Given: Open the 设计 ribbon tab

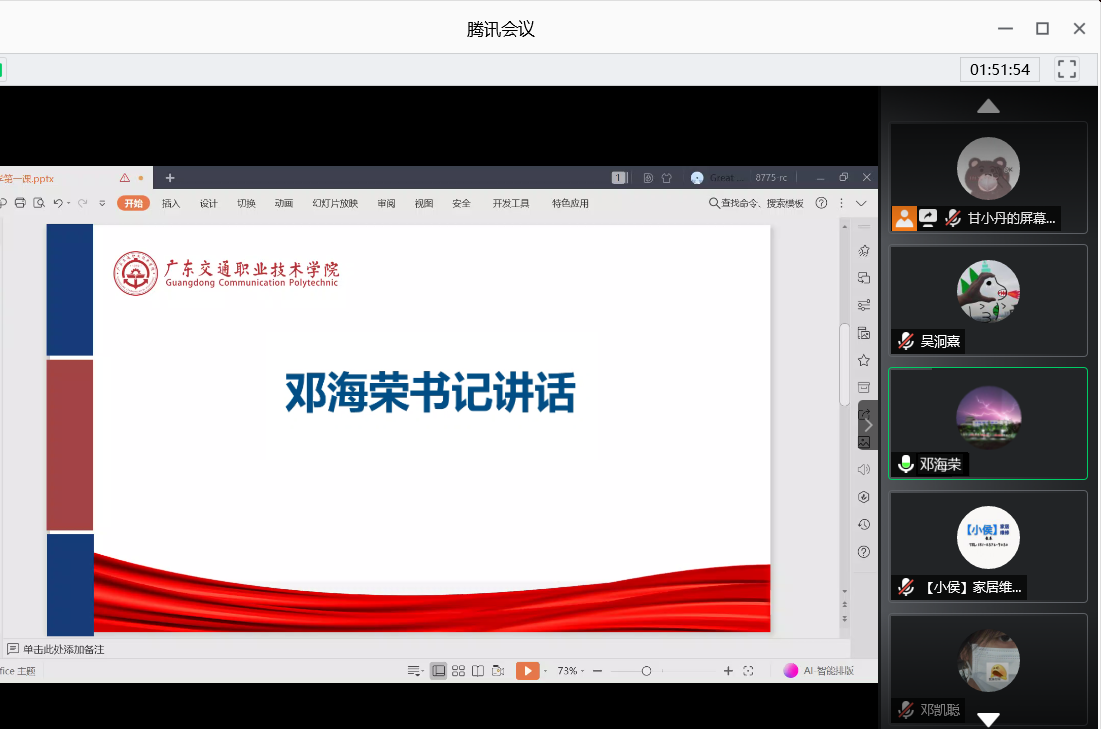Looking at the screenshot, I should pos(209,203).
